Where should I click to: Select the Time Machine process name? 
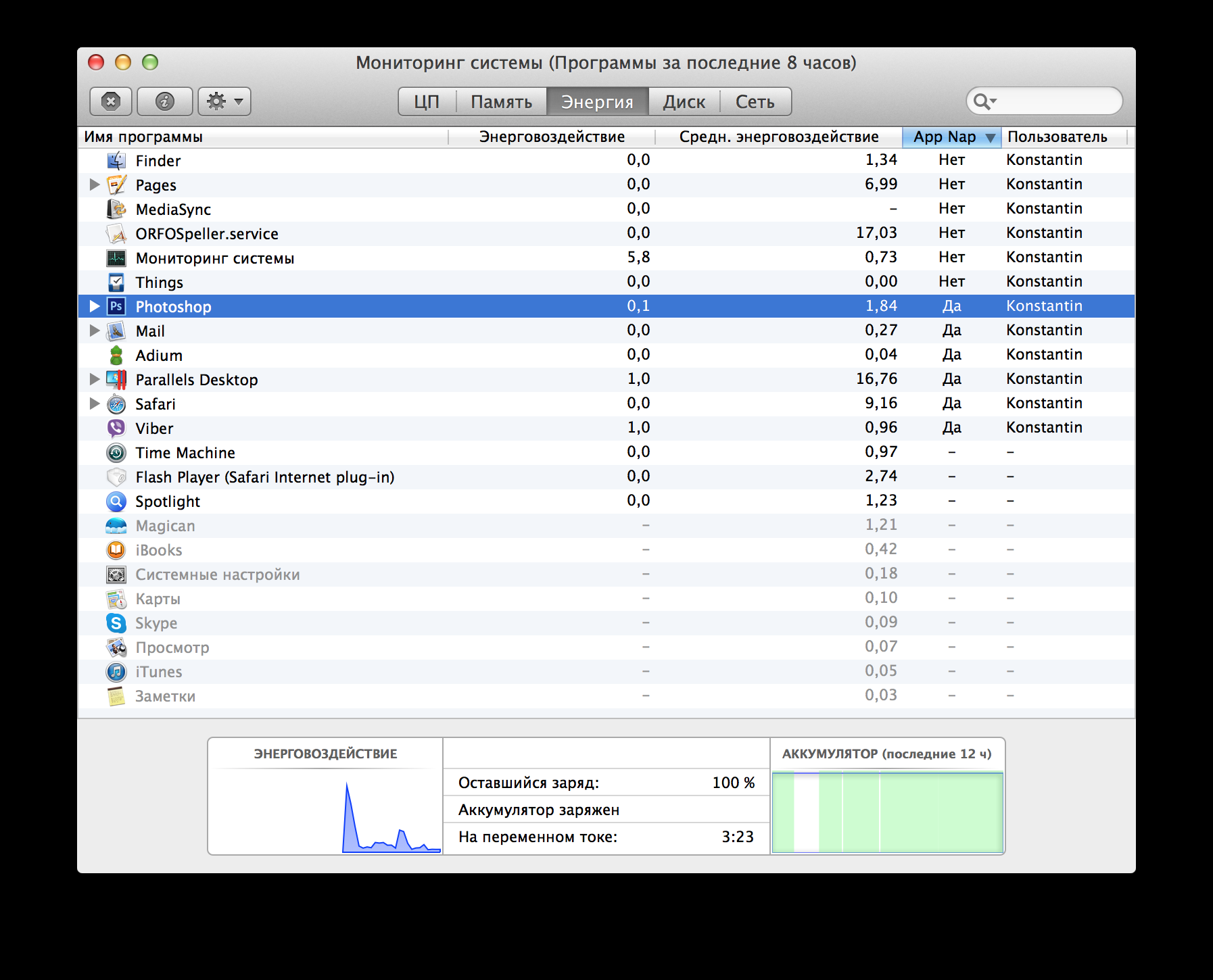pos(185,453)
